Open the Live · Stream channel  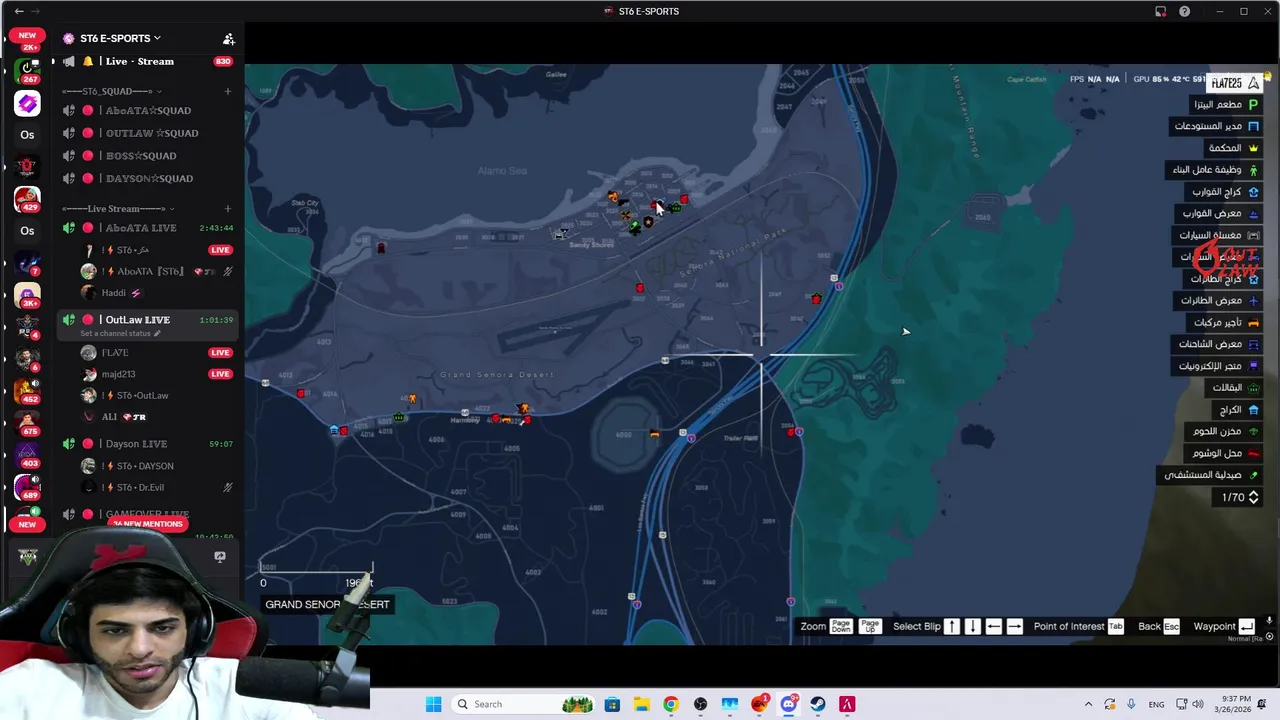click(140, 61)
